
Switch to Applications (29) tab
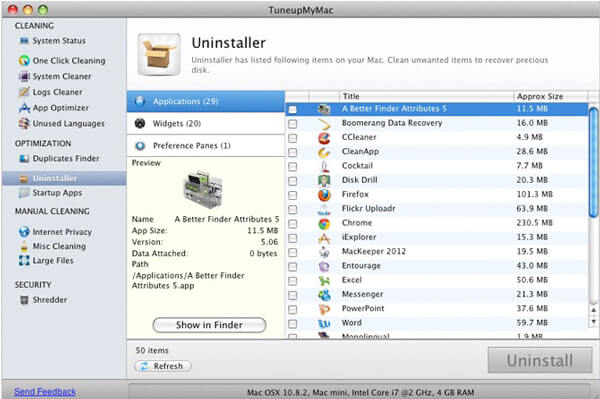pyautogui.click(x=206, y=101)
